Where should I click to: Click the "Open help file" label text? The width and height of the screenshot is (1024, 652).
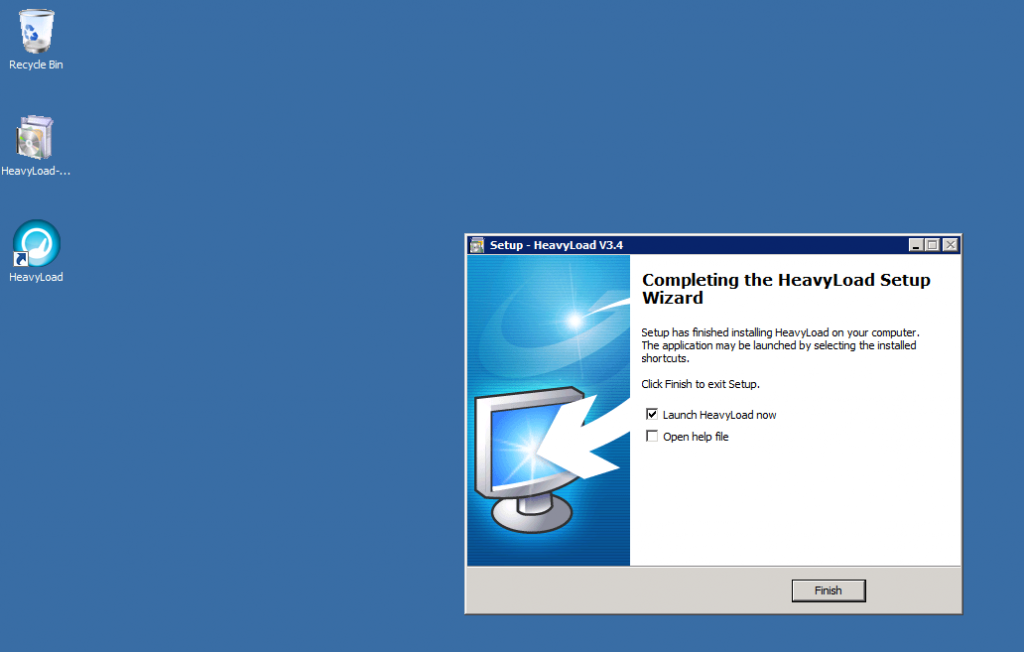(696, 436)
